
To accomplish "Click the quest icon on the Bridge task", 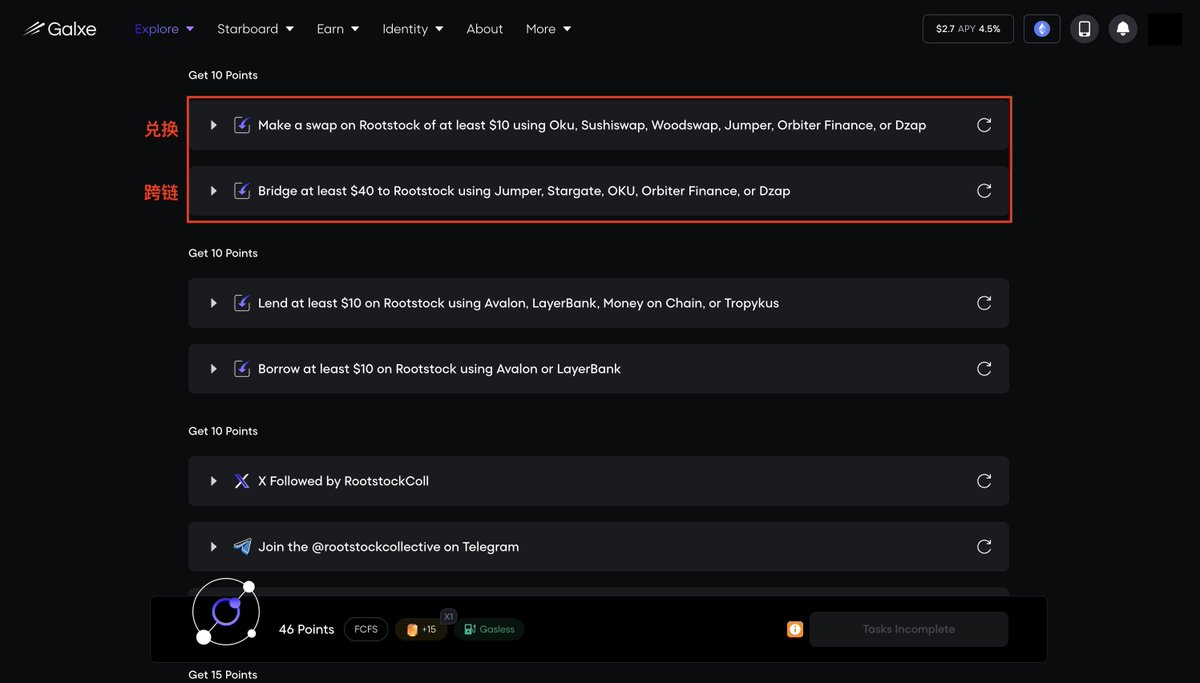I will 241,191.
